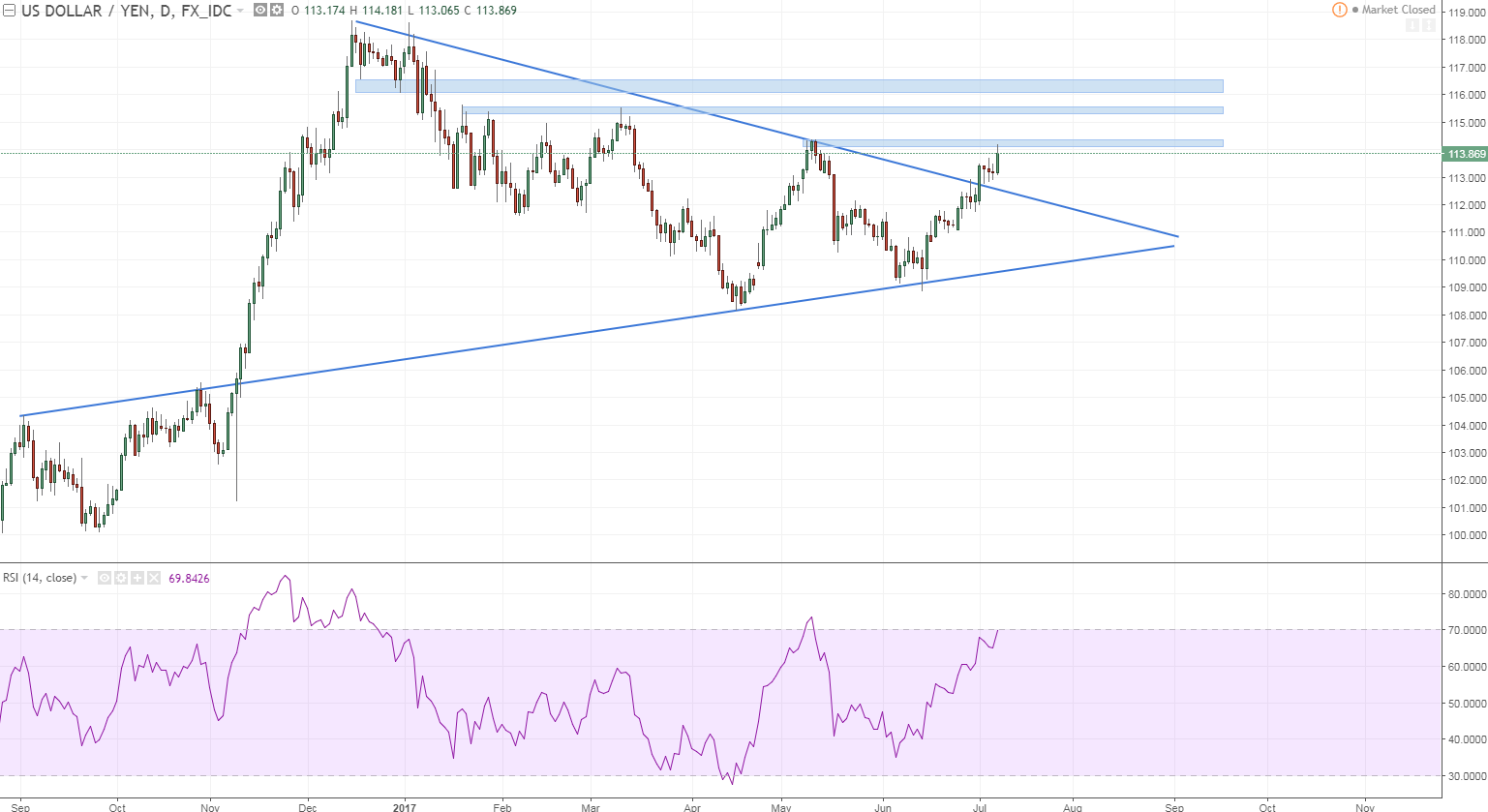Click the Close value 113.869 in header

[497, 11]
